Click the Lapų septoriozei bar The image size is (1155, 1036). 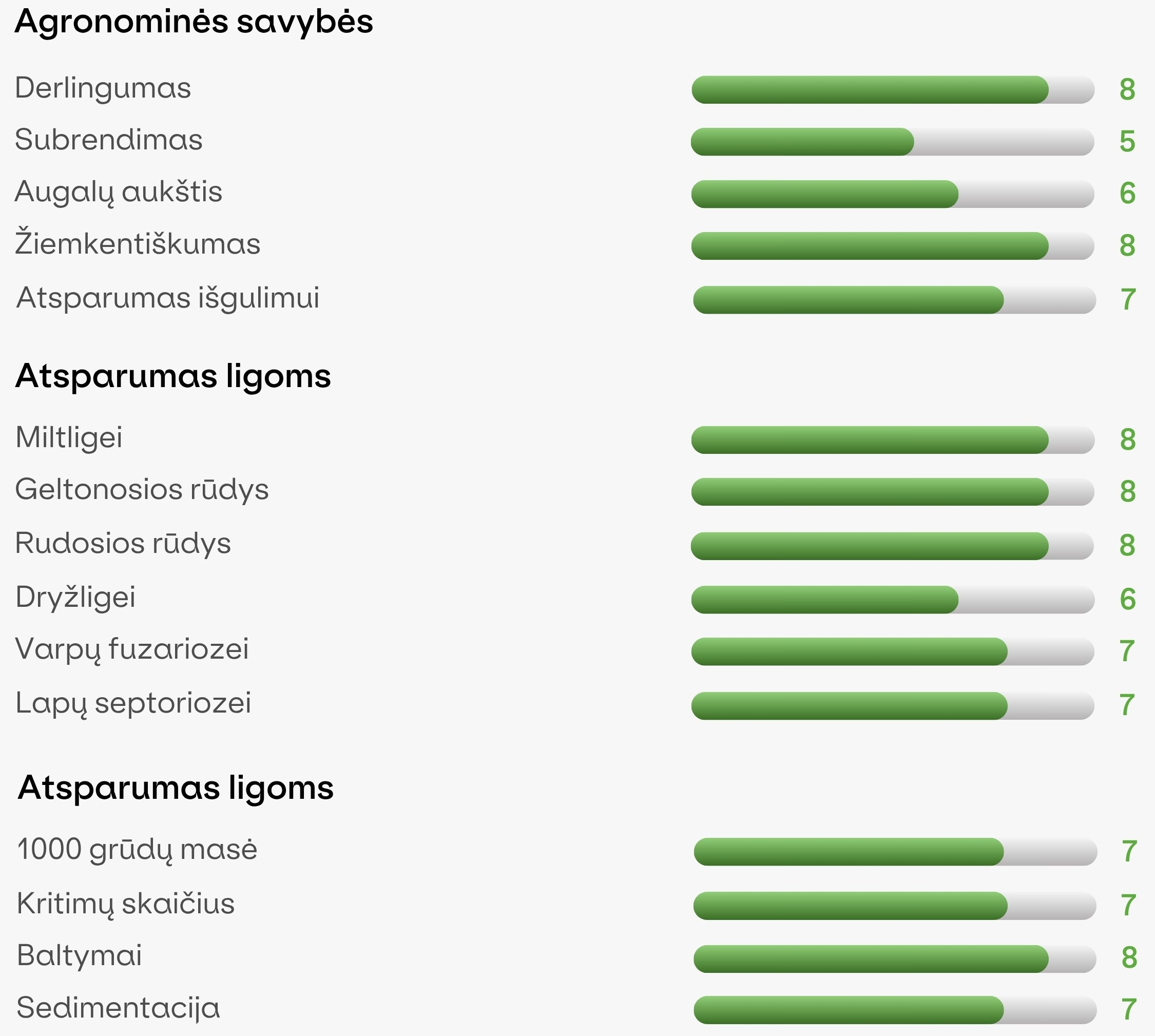click(893, 706)
